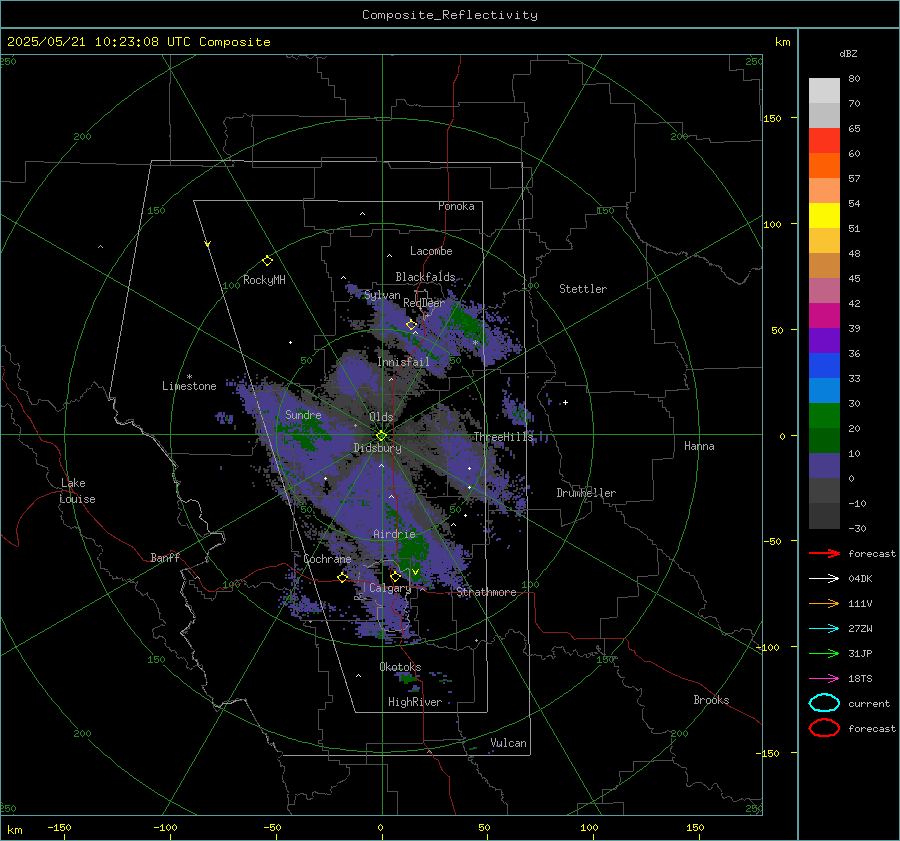Click the ThreeHills town label
This screenshot has width=900, height=841.
503,437
